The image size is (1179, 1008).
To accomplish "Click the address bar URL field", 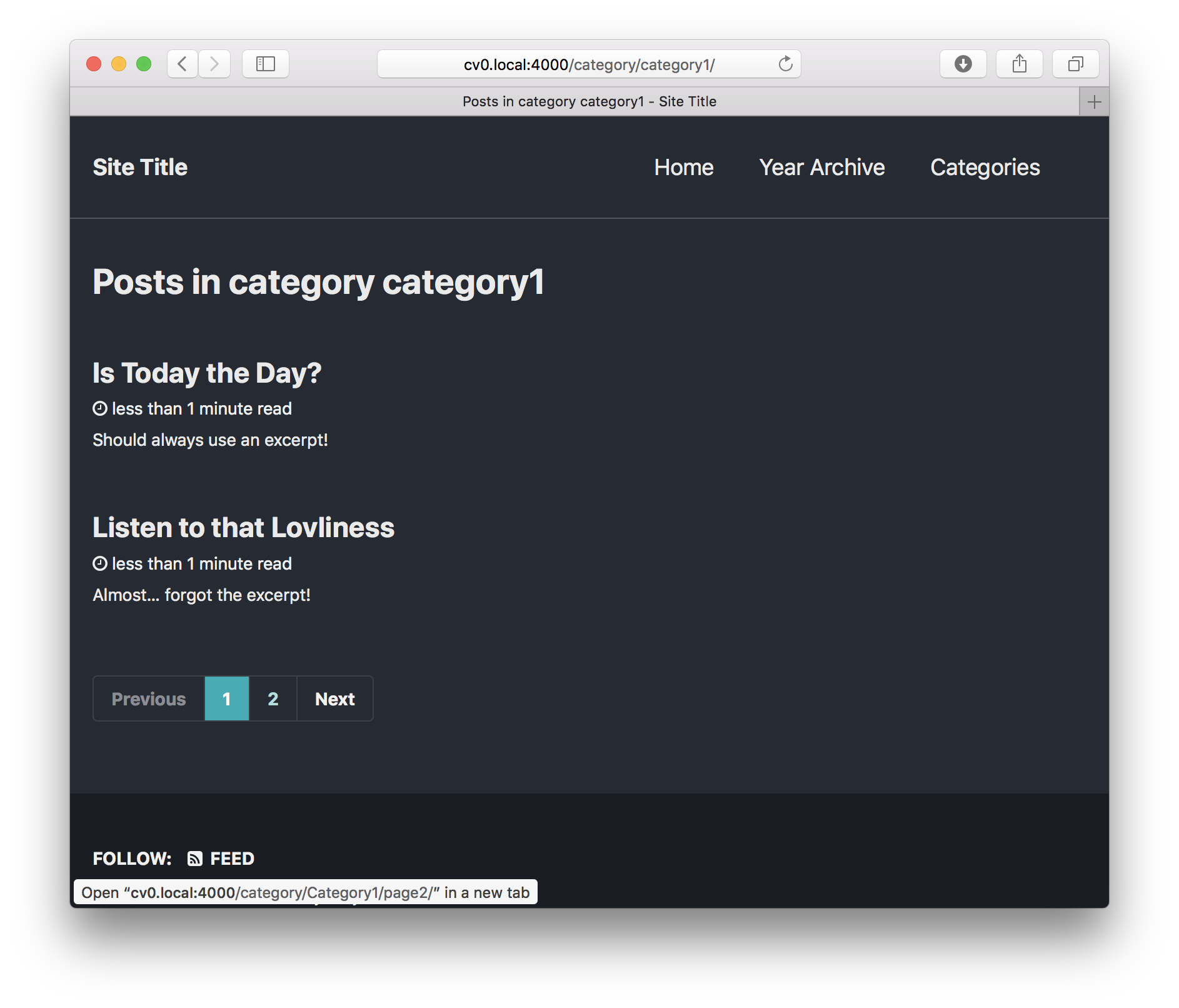I will coord(589,64).
